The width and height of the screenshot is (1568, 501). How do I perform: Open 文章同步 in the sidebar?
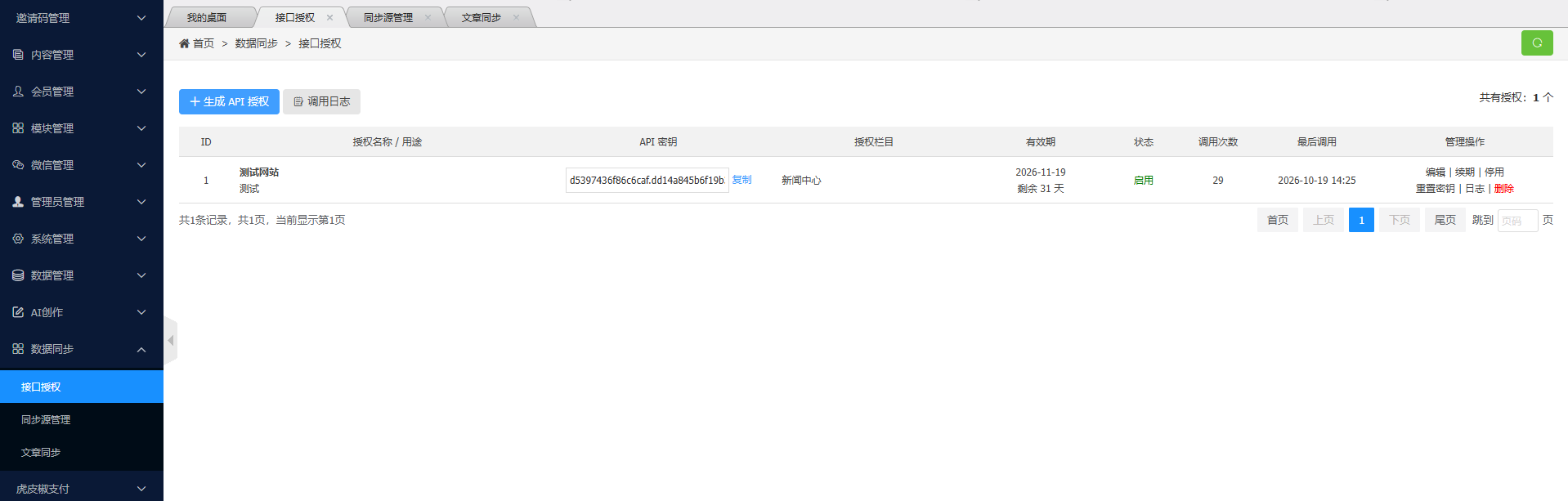[82, 452]
